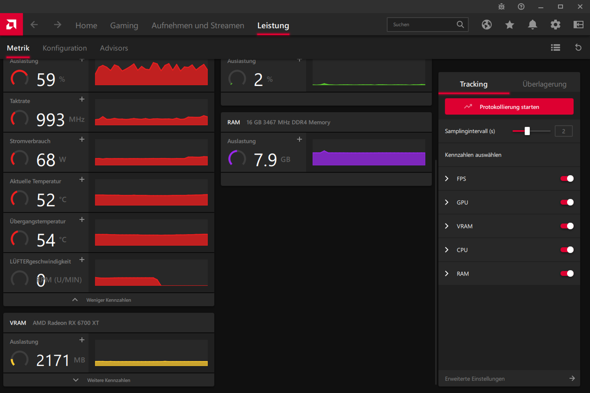
Task: Turn off the VRAM tracking toggle
Action: point(567,226)
